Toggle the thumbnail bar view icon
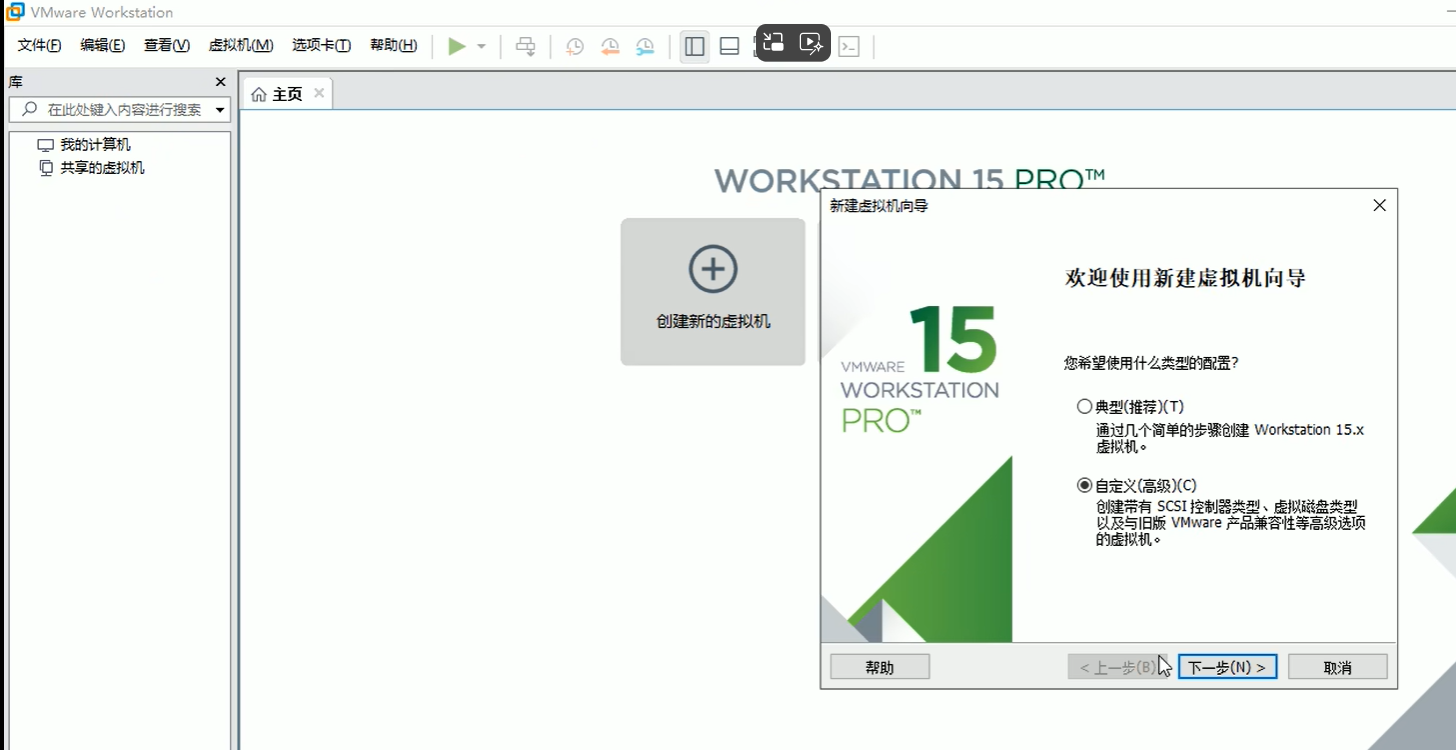This screenshot has height=750, width=1456. coord(730,46)
